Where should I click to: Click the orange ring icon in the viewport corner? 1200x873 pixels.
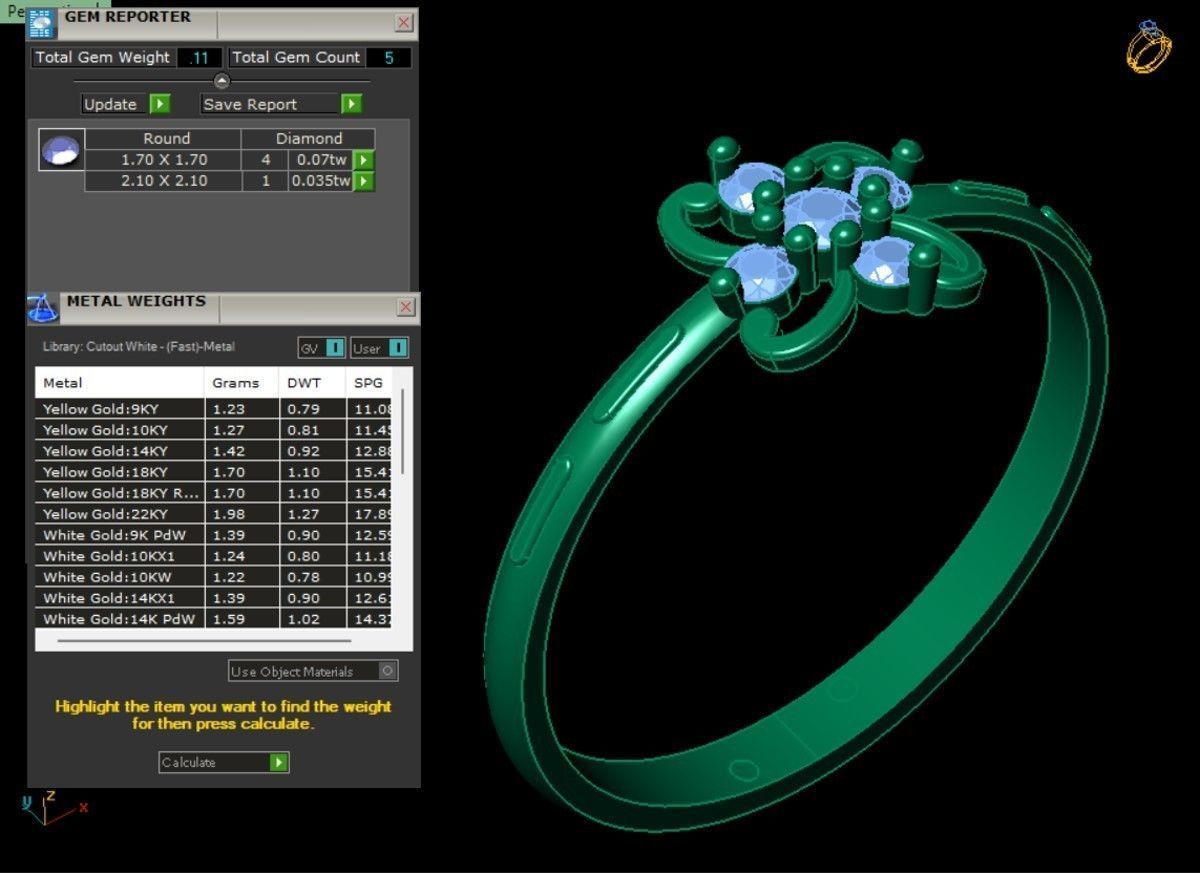pos(1149,46)
